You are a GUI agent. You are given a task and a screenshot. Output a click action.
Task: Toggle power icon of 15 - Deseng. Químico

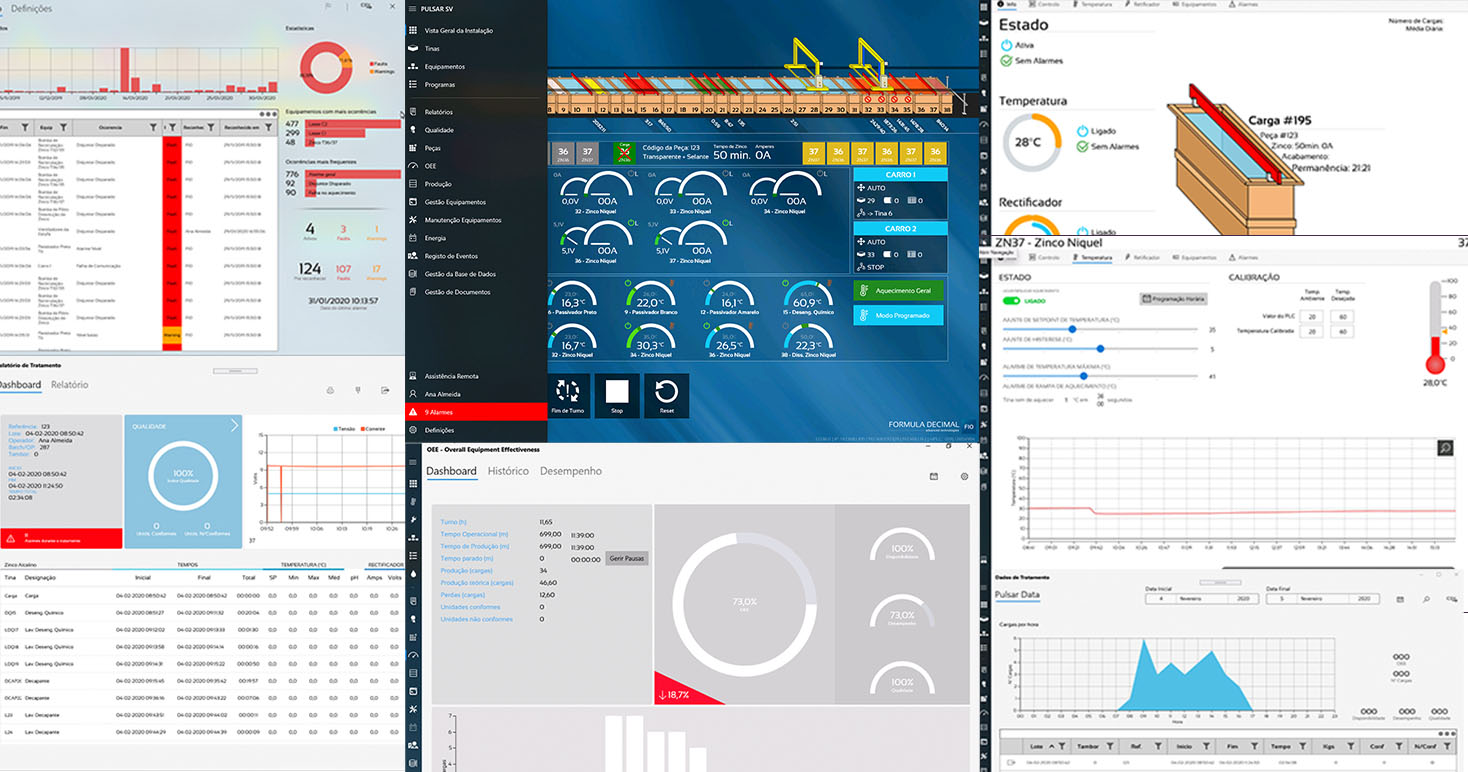[x=785, y=285]
